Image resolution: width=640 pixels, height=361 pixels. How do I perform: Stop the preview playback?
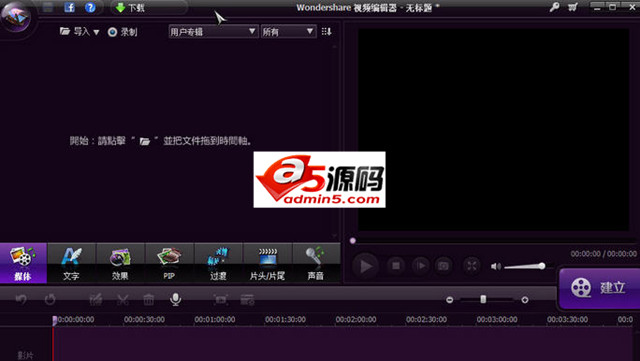[x=396, y=266]
